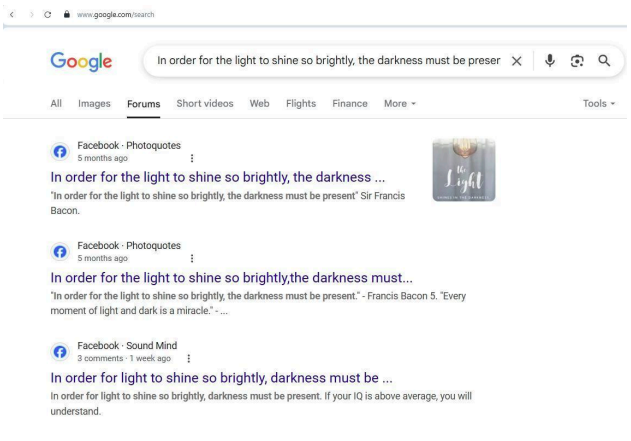
Task: Click the Light quote thumbnail image
Action: 464,170
